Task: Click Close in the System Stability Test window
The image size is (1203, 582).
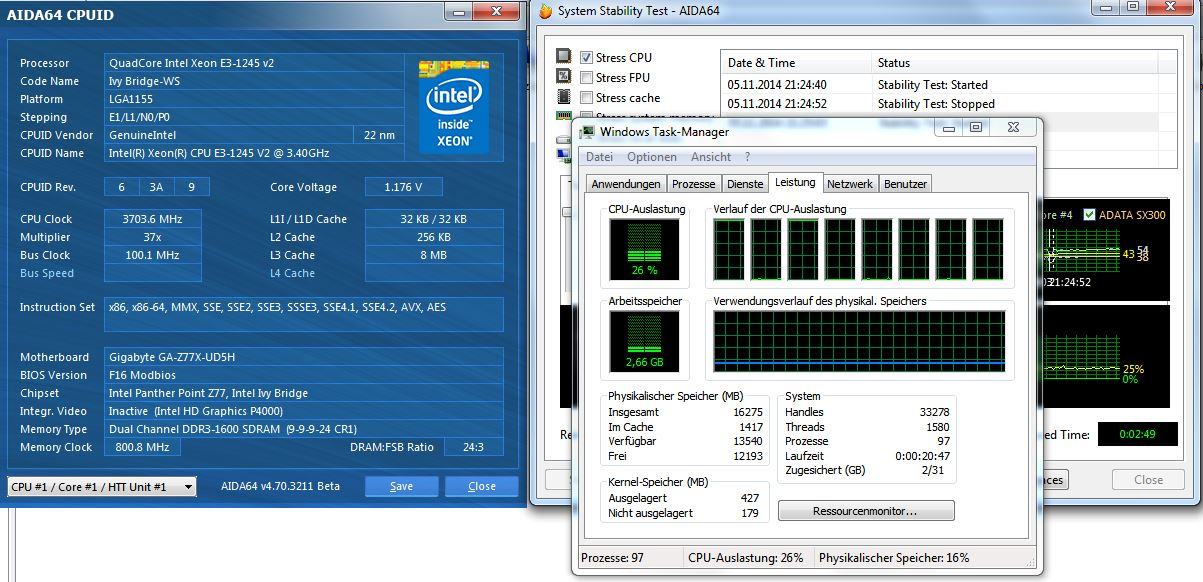Action: coord(1148,480)
